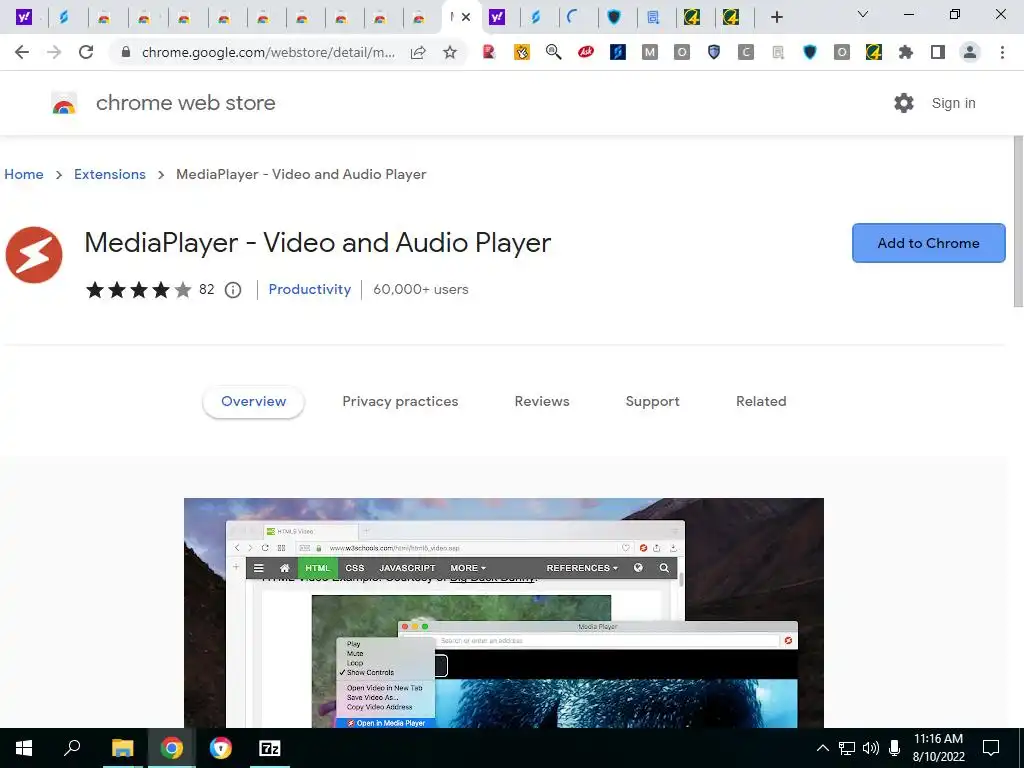
Task: Click the rating info circle icon
Action: [233, 290]
